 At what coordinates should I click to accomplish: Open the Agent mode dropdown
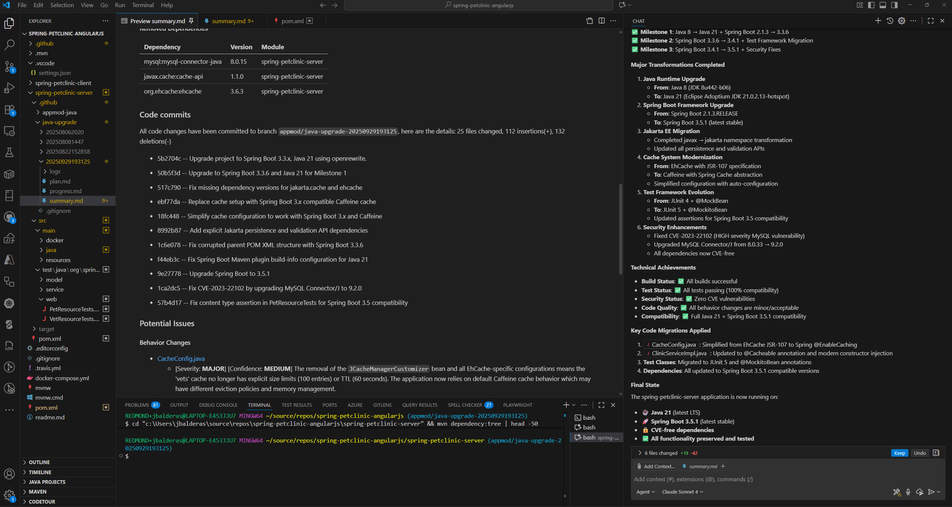(x=645, y=492)
